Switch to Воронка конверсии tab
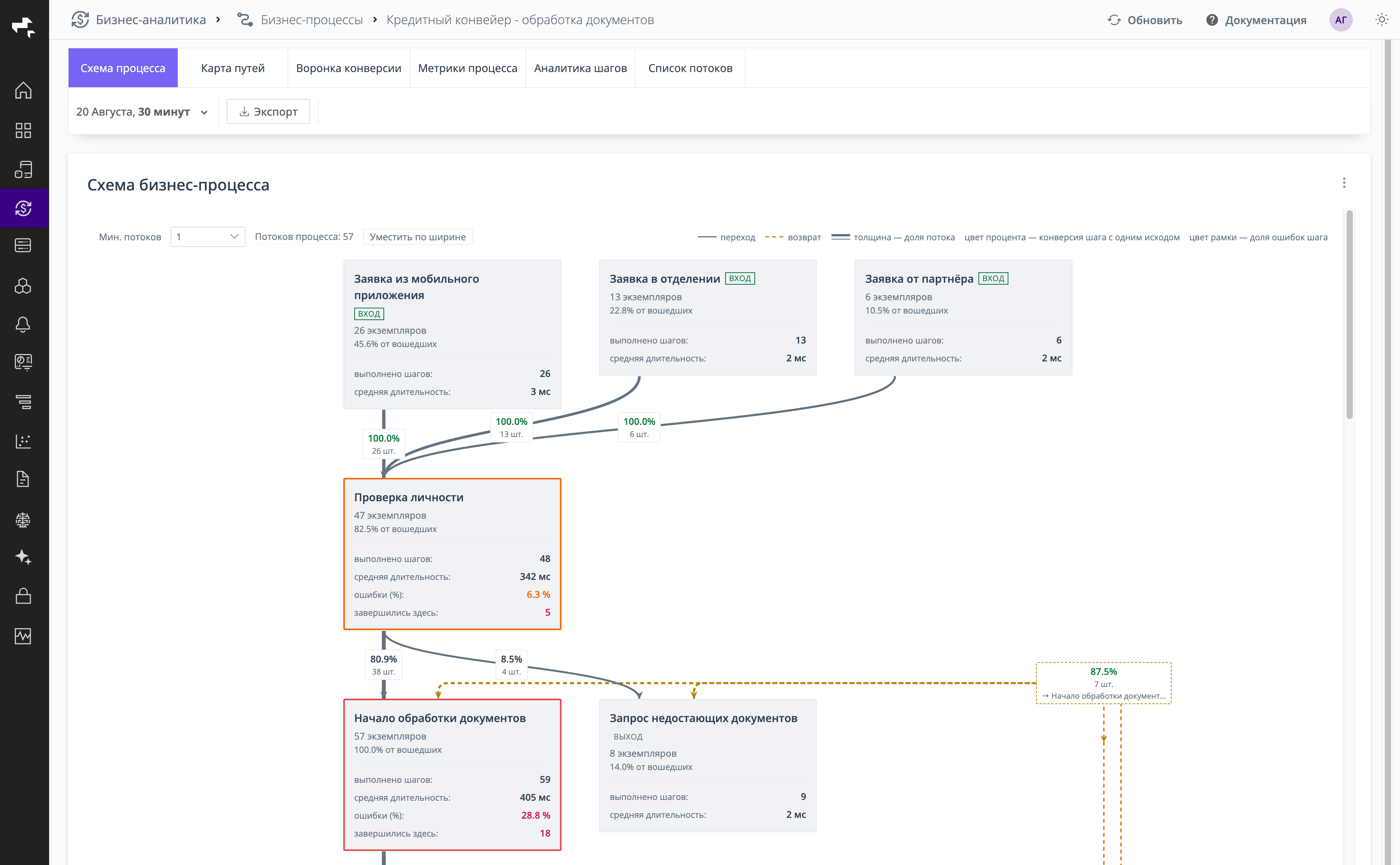The width and height of the screenshot is (1400, 865). pyautogui.click(x=349, y=68)
